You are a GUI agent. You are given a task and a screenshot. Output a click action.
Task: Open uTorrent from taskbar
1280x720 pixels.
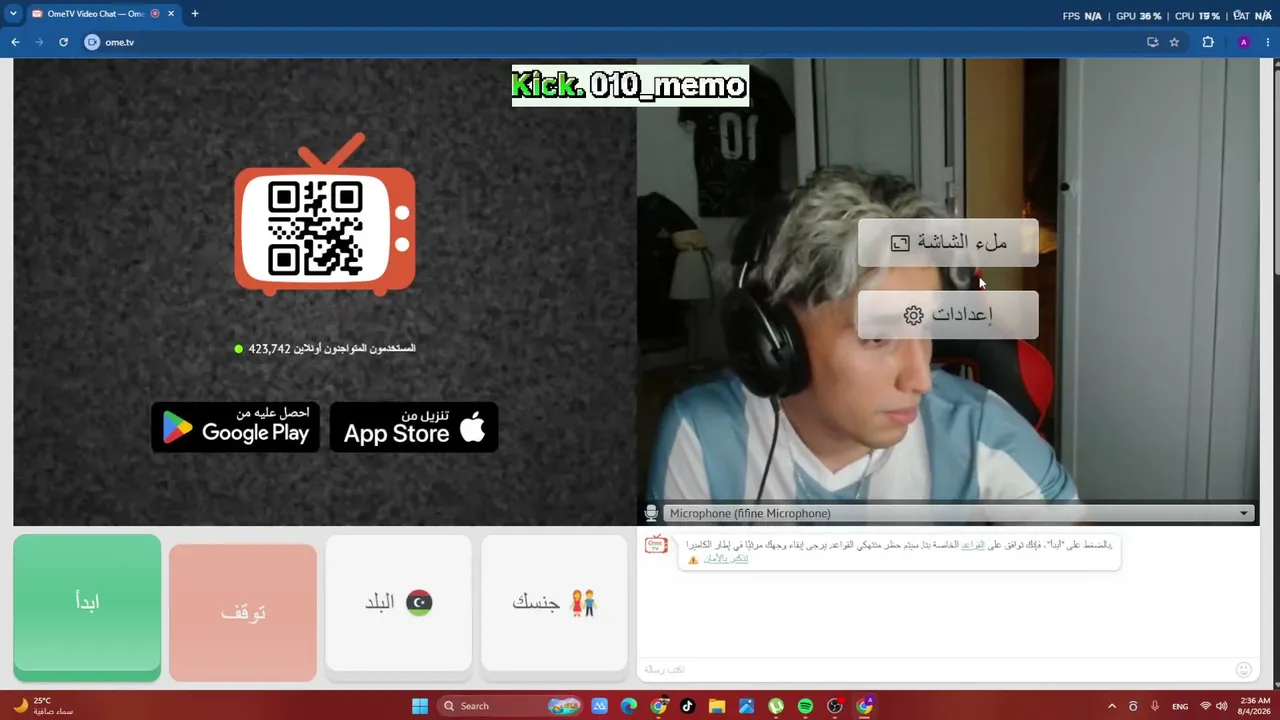[776, 706]
